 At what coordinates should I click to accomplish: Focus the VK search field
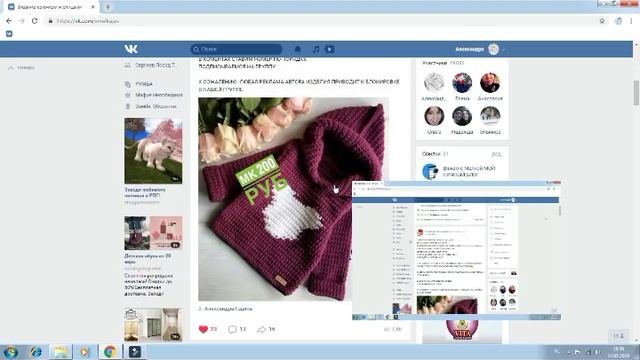pyautogui.click(x=236, y=49)
